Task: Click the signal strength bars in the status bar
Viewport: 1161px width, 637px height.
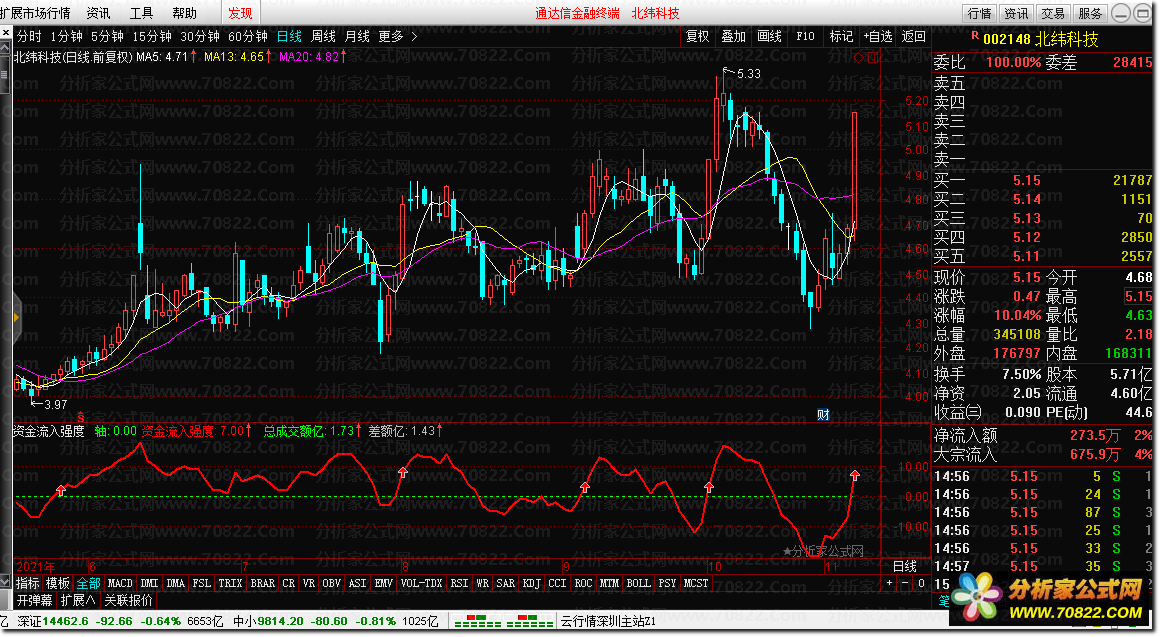Action: (x=503, y=621)
